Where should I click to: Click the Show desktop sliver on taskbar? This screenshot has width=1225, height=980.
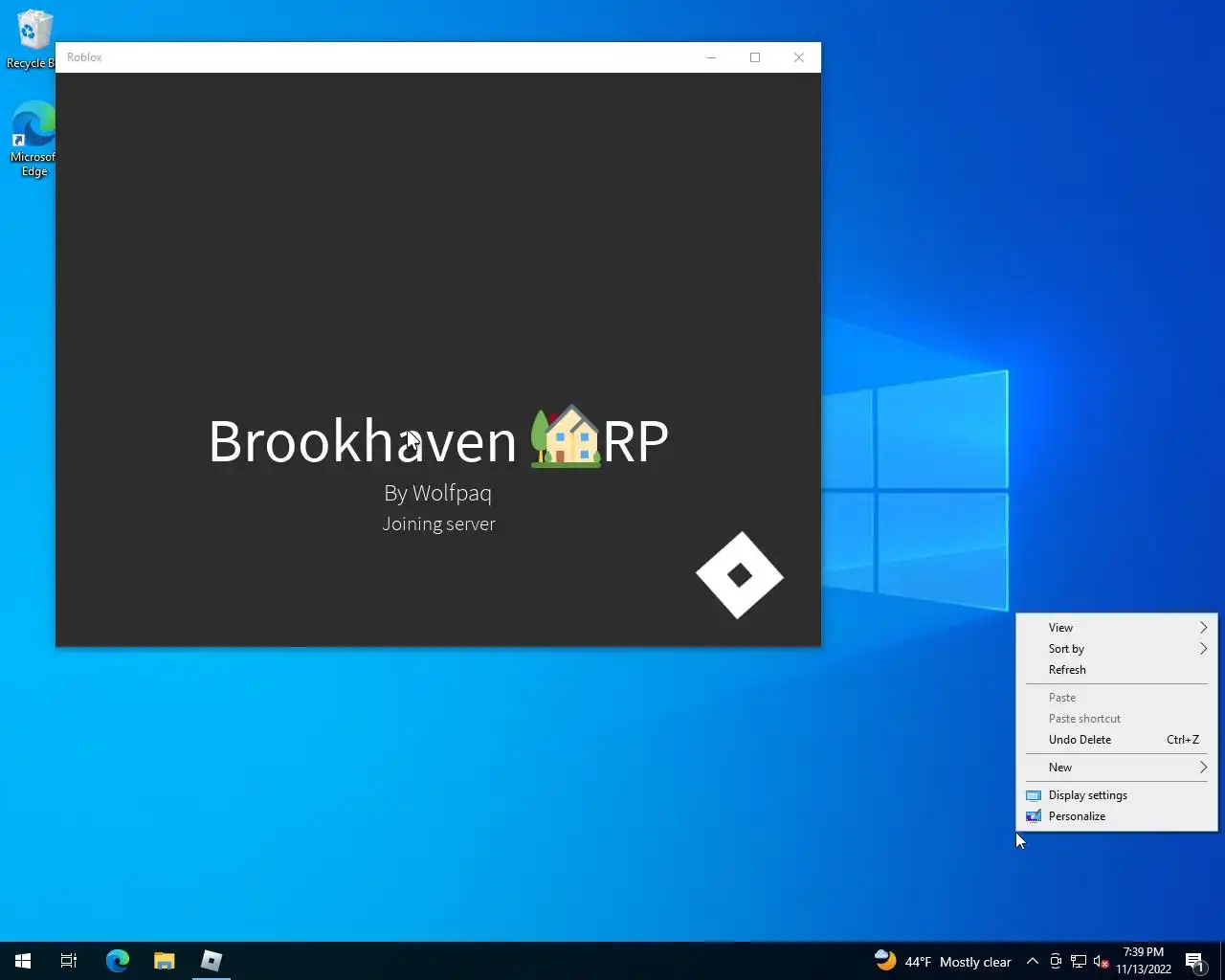(1222, 961)
